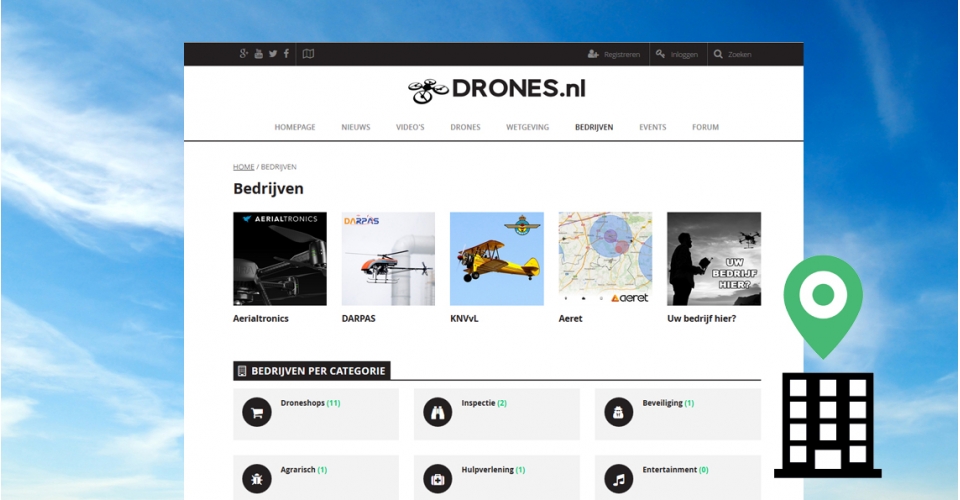
Task: Open the Droneshops (11) category
Action: (316, 414)
